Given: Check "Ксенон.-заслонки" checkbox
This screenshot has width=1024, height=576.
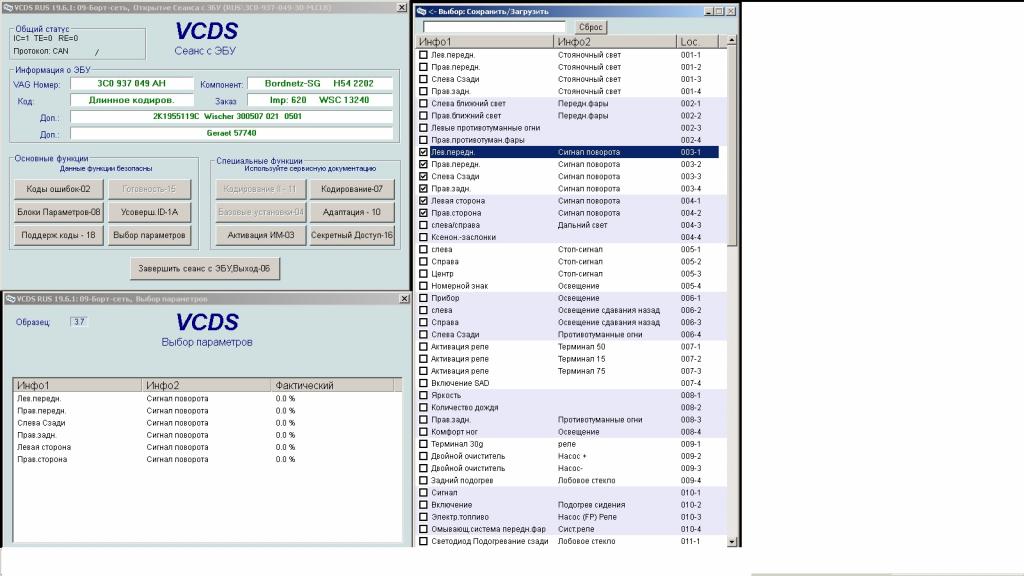Looking at the screenshot, I should pos(423,237).
